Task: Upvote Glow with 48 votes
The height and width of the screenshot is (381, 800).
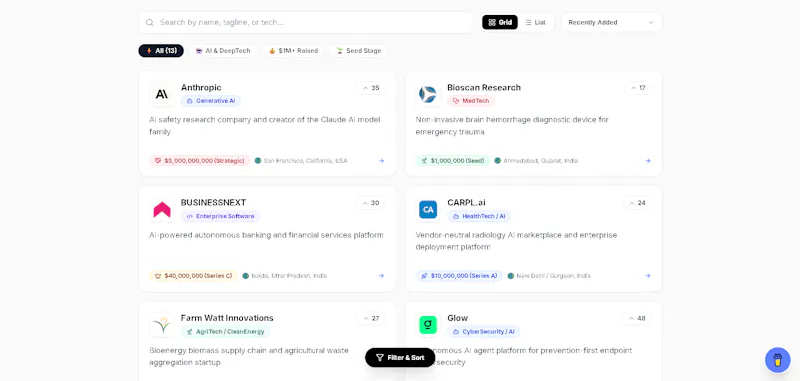Action: (x=637, y=318)
